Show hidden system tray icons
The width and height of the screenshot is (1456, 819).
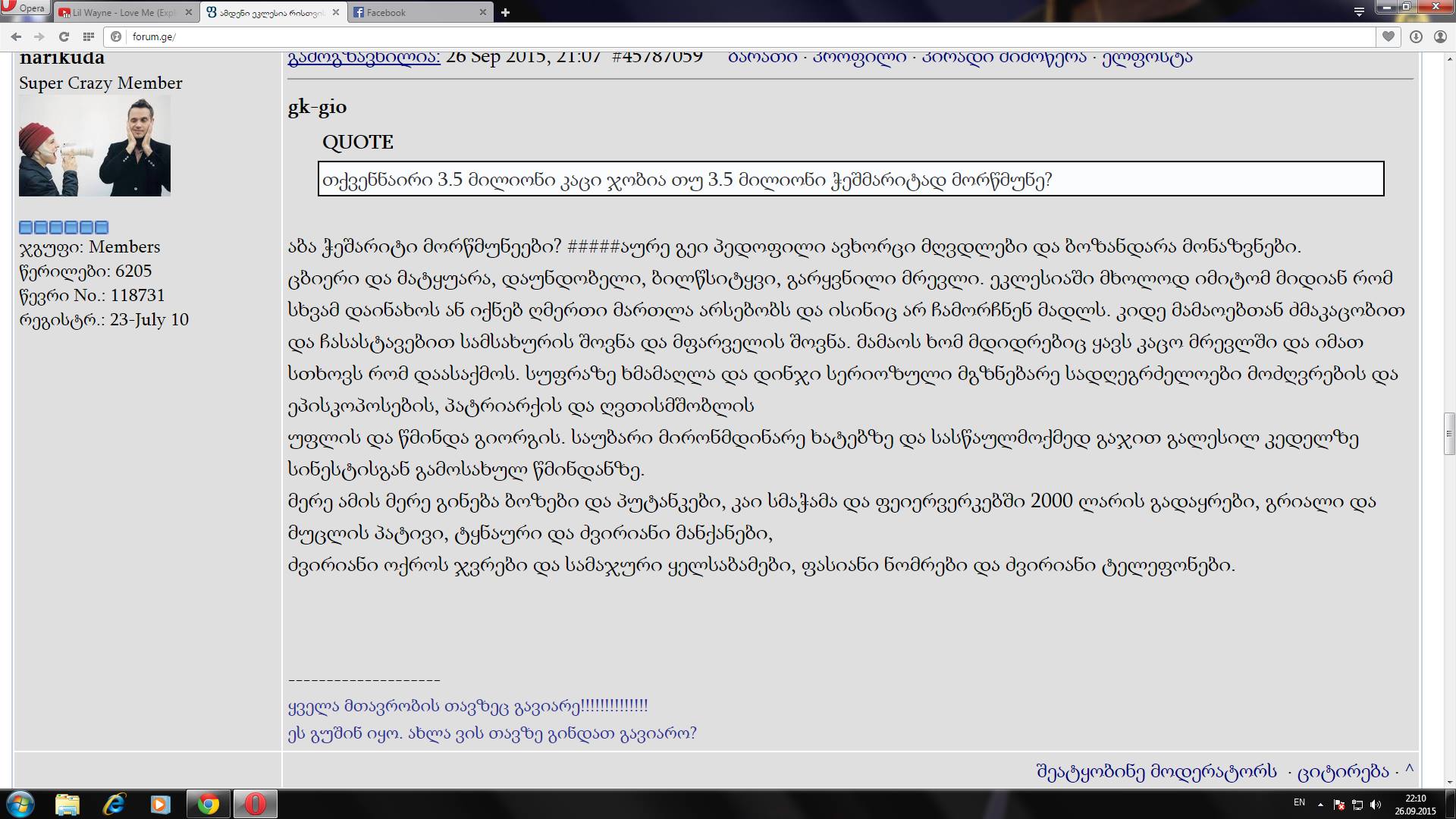click(1320, 804)
